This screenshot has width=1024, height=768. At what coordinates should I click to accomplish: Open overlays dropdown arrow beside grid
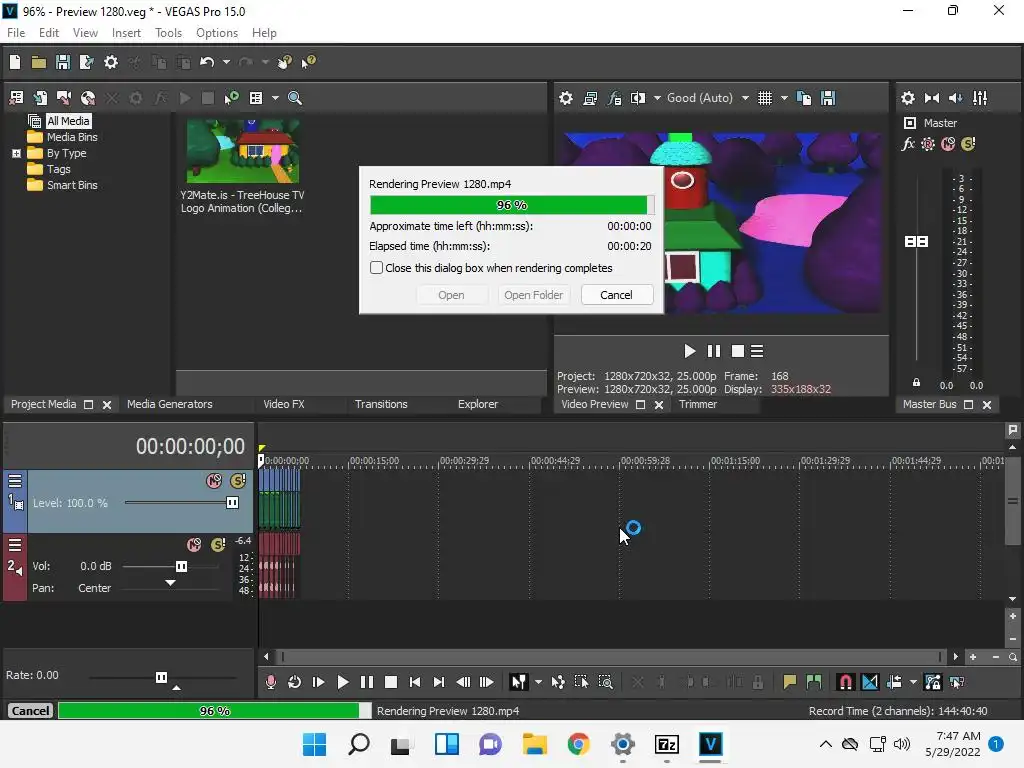point(784,98)
